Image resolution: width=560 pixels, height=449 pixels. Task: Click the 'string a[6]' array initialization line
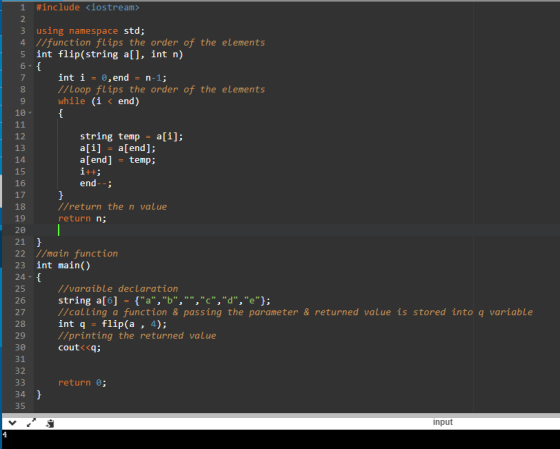[x=164, y=300]
